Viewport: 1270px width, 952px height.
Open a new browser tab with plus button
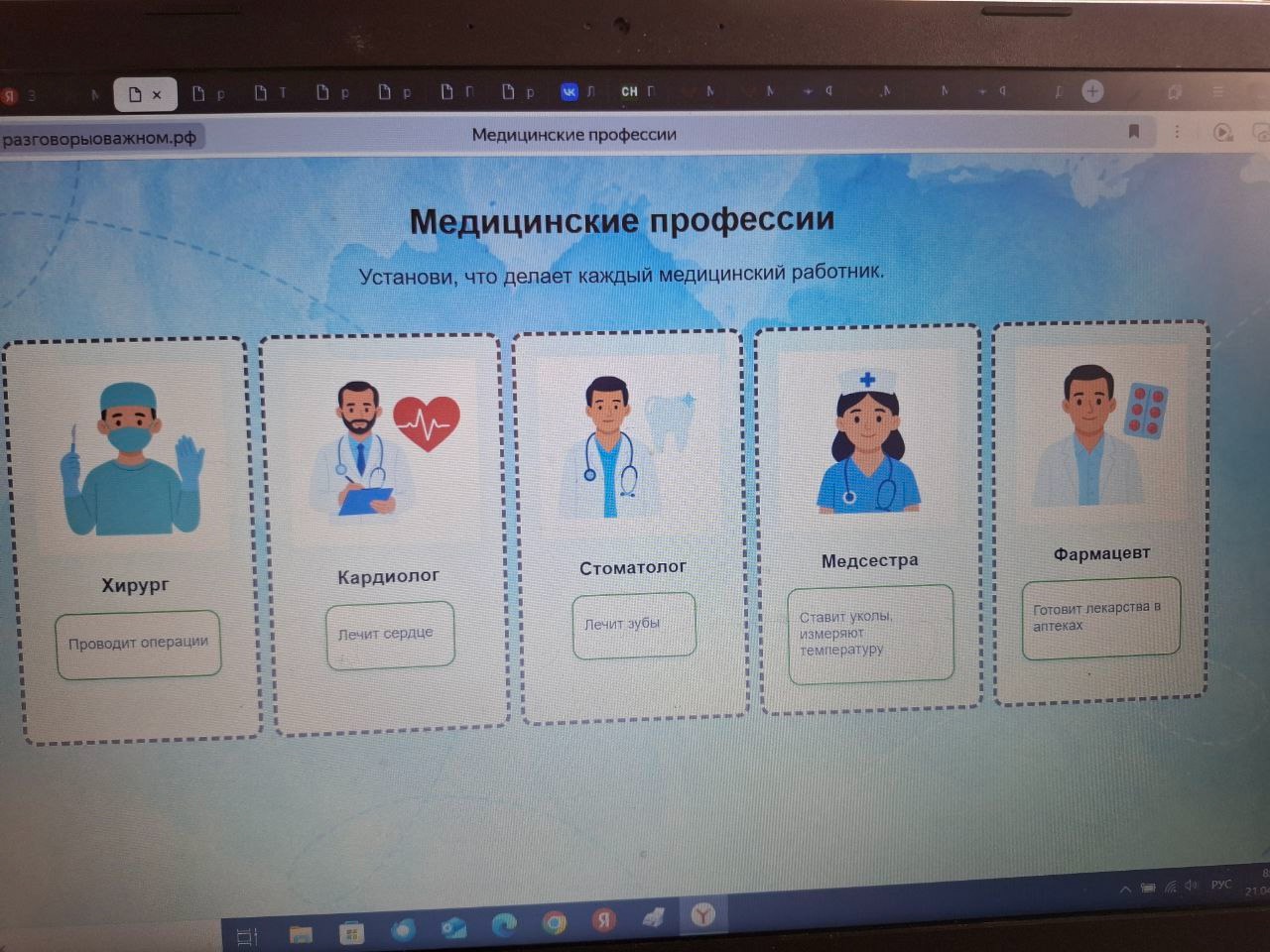1092,91
